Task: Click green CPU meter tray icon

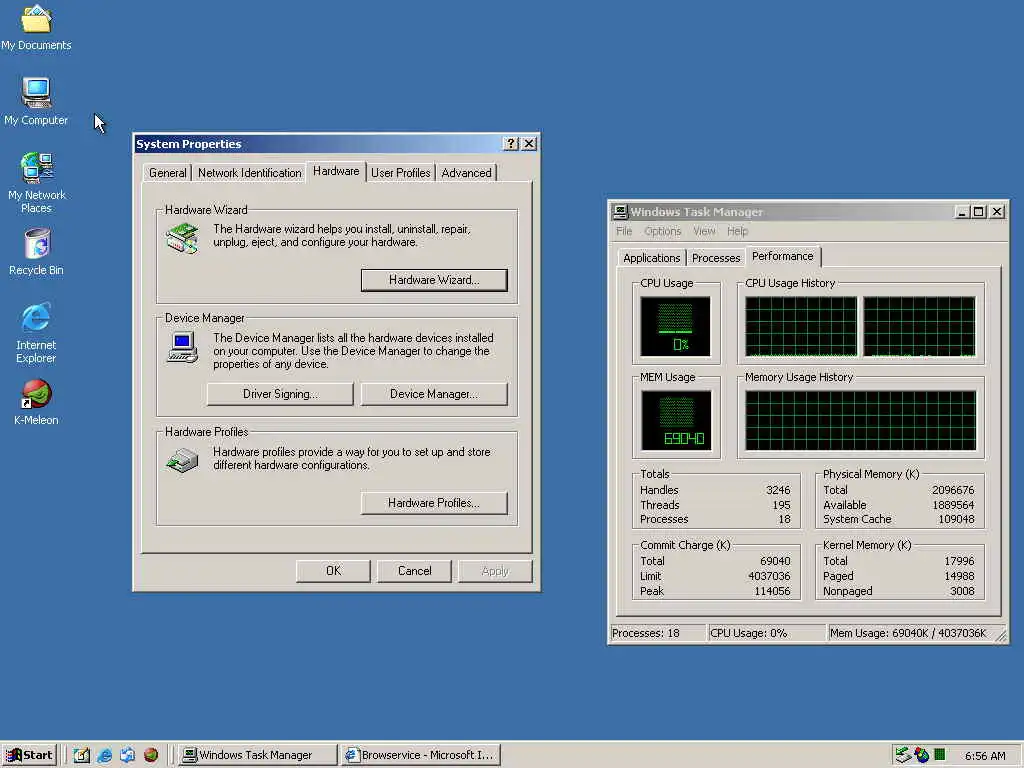Action: (940, 754)
